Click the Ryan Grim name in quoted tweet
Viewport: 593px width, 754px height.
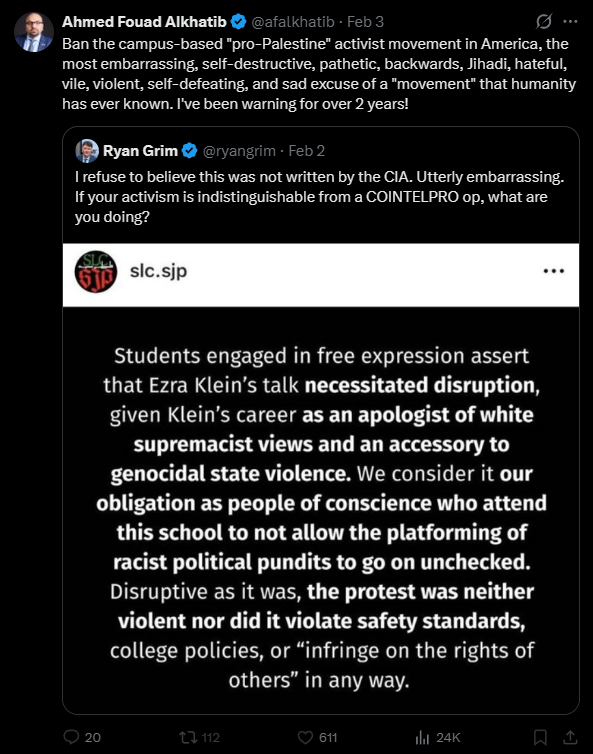pos(140,151)
